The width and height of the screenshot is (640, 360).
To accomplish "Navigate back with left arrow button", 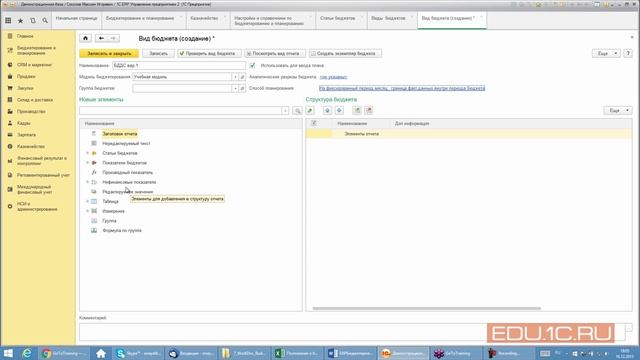I will coord(101,38).
